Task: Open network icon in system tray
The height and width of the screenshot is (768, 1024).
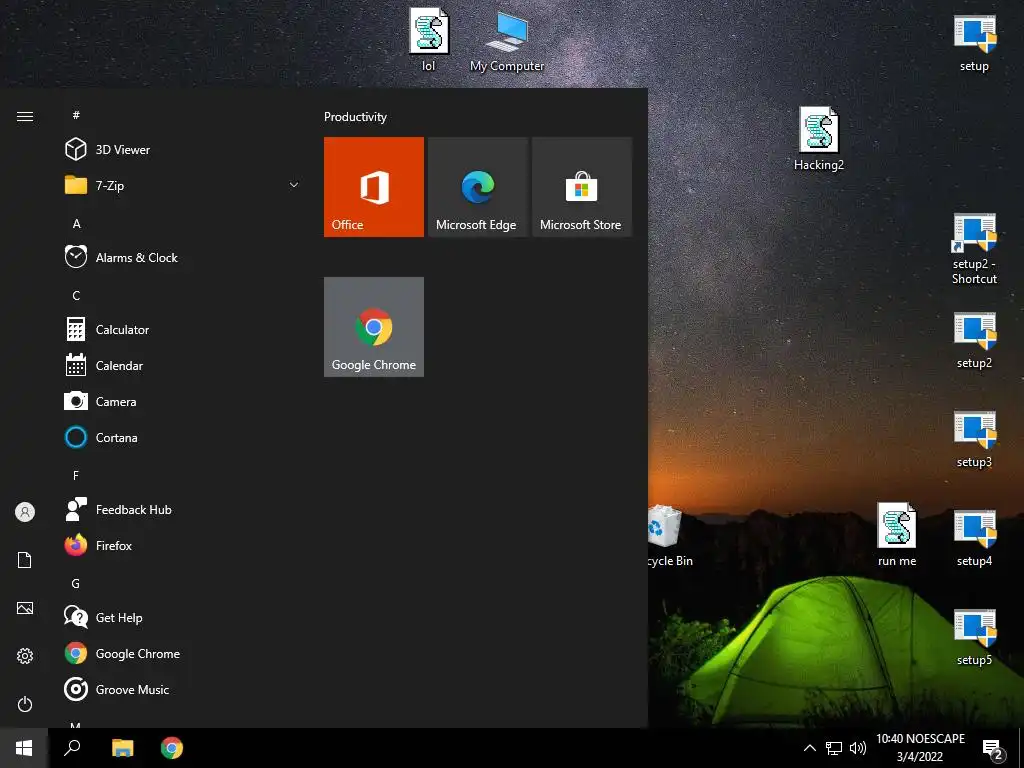Action: click(x=834, y=748)
